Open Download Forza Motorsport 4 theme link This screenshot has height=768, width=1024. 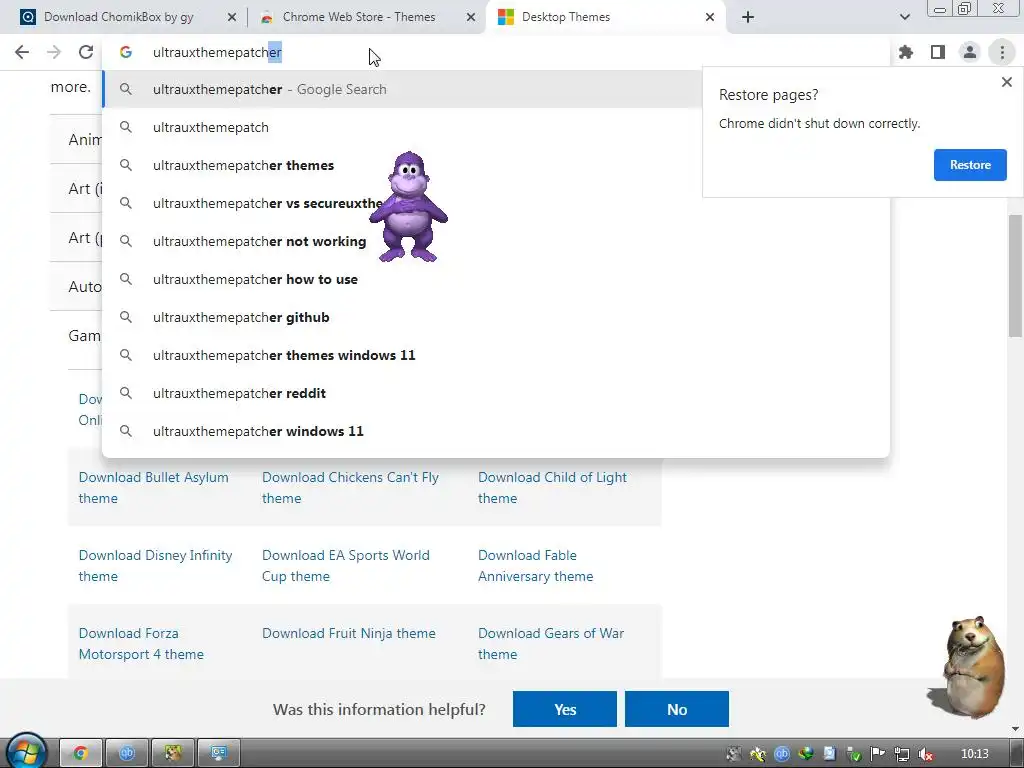click(x=141, y=644)
